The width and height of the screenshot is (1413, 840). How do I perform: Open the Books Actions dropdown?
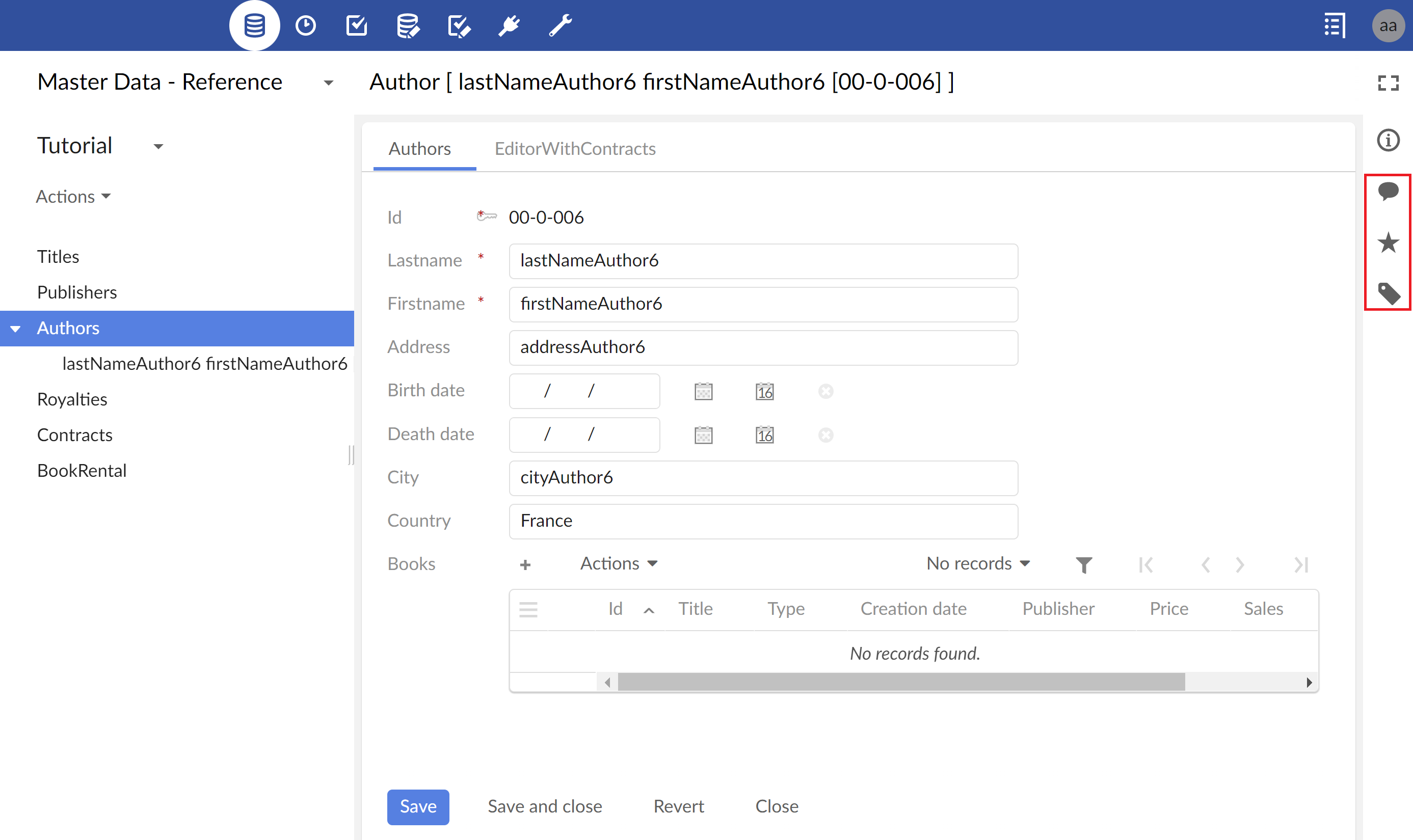[618, 563]
